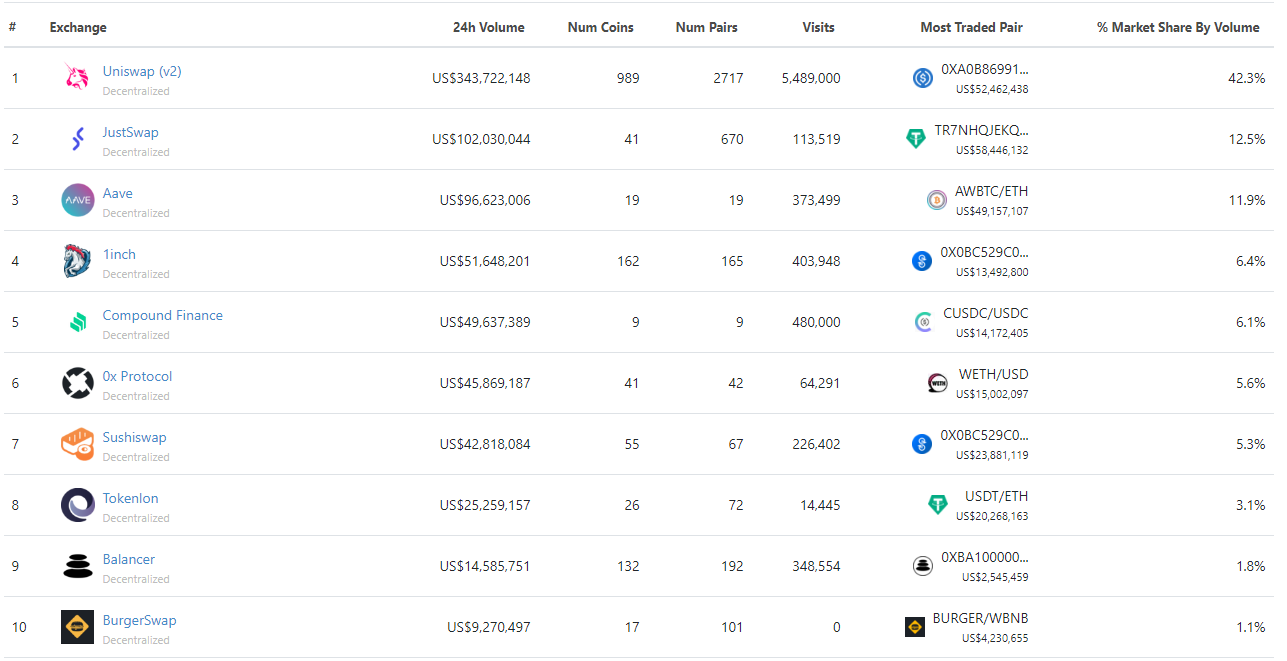Screen dimensions: 1287x661
Task: Click the 0x Protocol black logo
Action: (x=77, y=383)
